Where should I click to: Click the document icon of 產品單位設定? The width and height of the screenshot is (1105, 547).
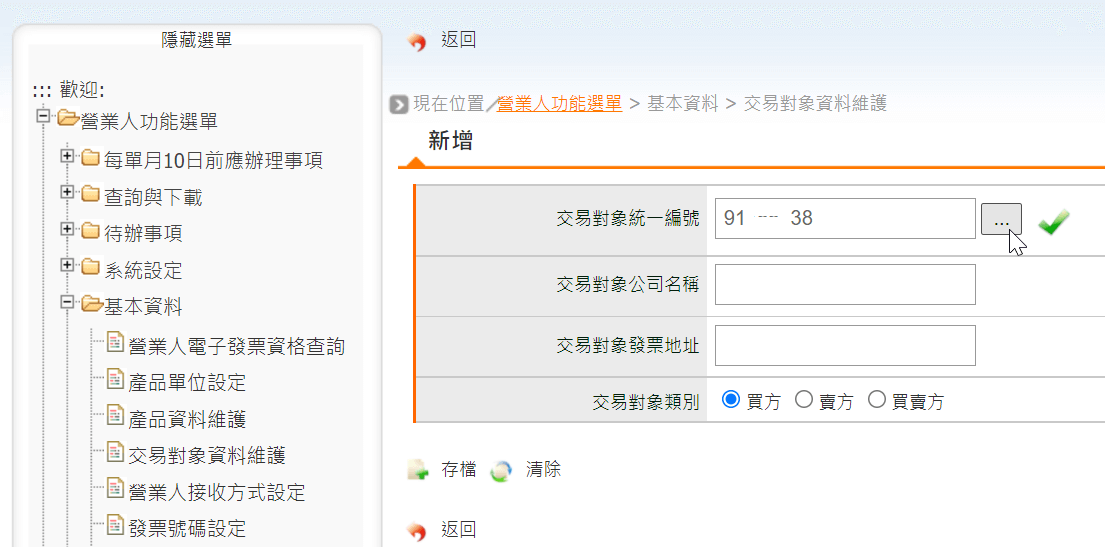pos(115,379)
